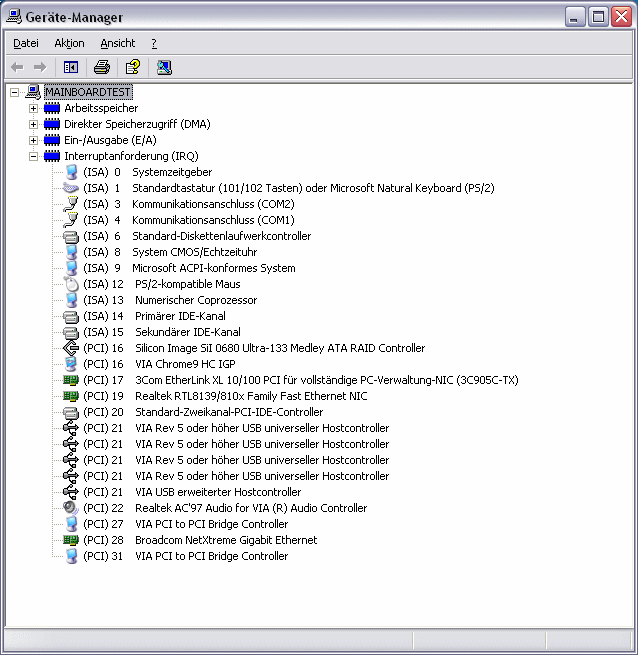Select VIA PCI to PCI Bridge Controller IRQ 27

tap(211, 524)
